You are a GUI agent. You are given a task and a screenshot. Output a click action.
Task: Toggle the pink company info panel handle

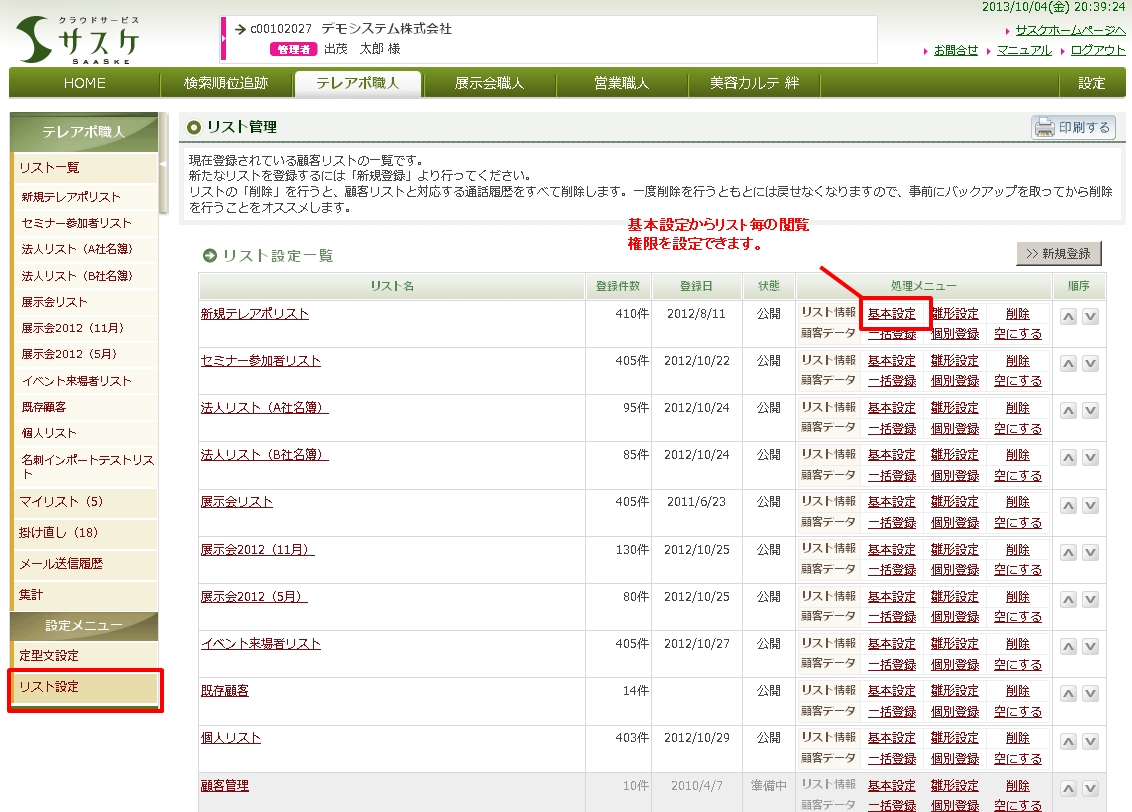pos(223,39)
